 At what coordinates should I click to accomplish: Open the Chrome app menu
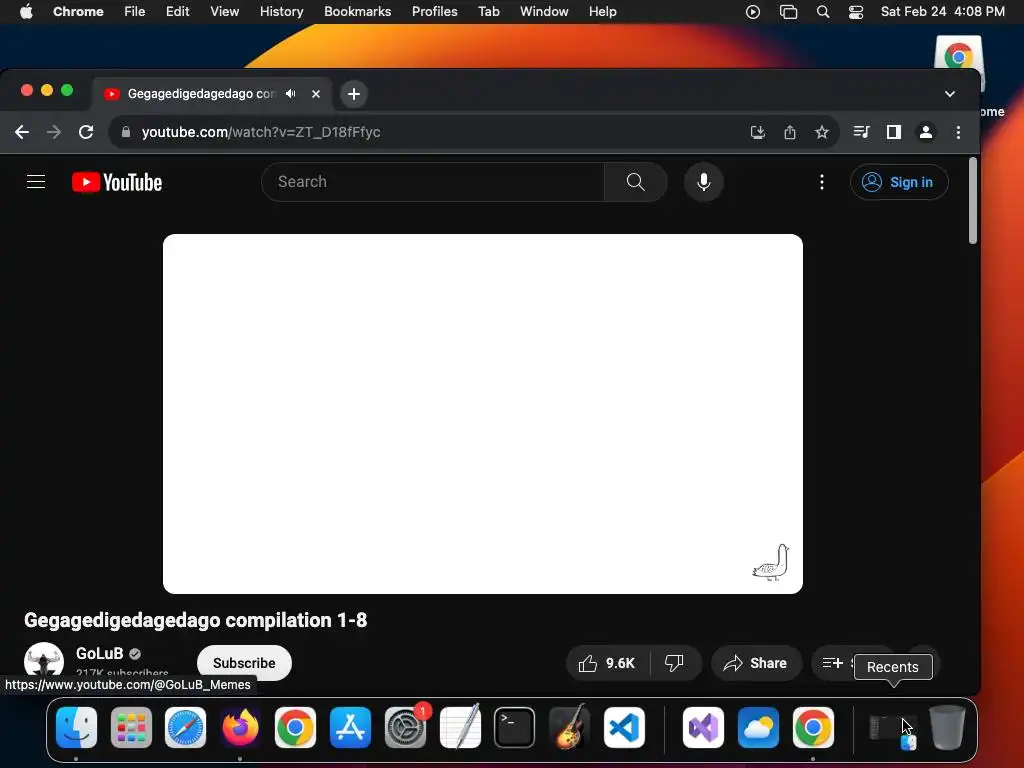(x=78, y=11)
